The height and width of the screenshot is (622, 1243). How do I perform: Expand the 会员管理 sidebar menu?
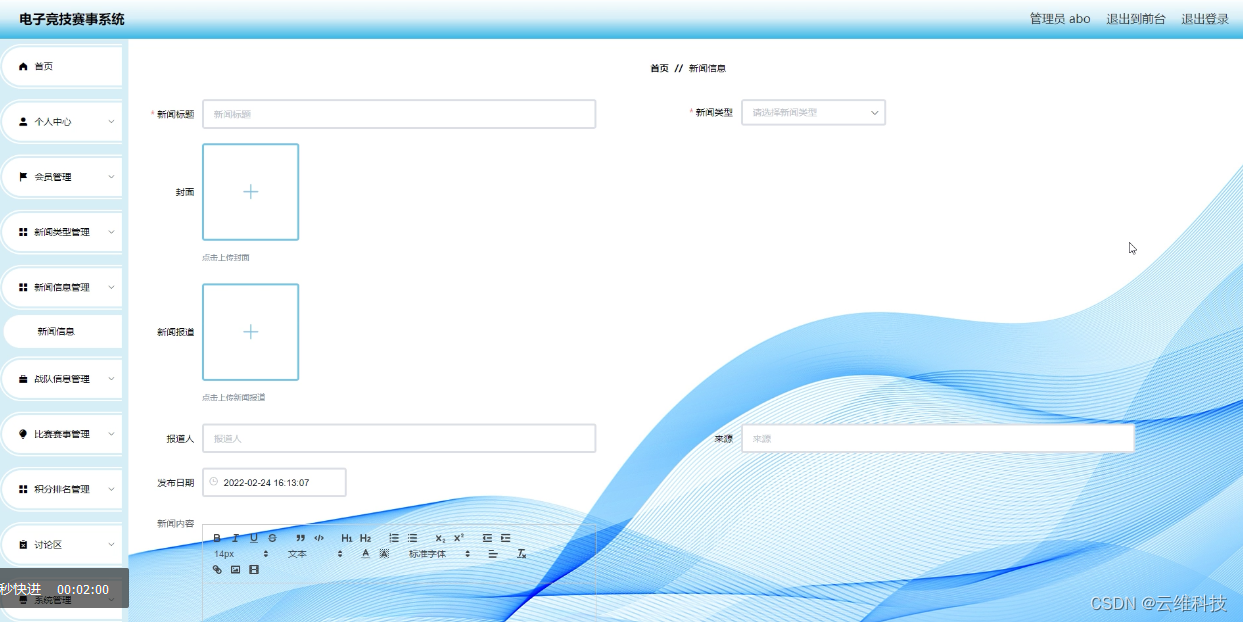[62, 177]
